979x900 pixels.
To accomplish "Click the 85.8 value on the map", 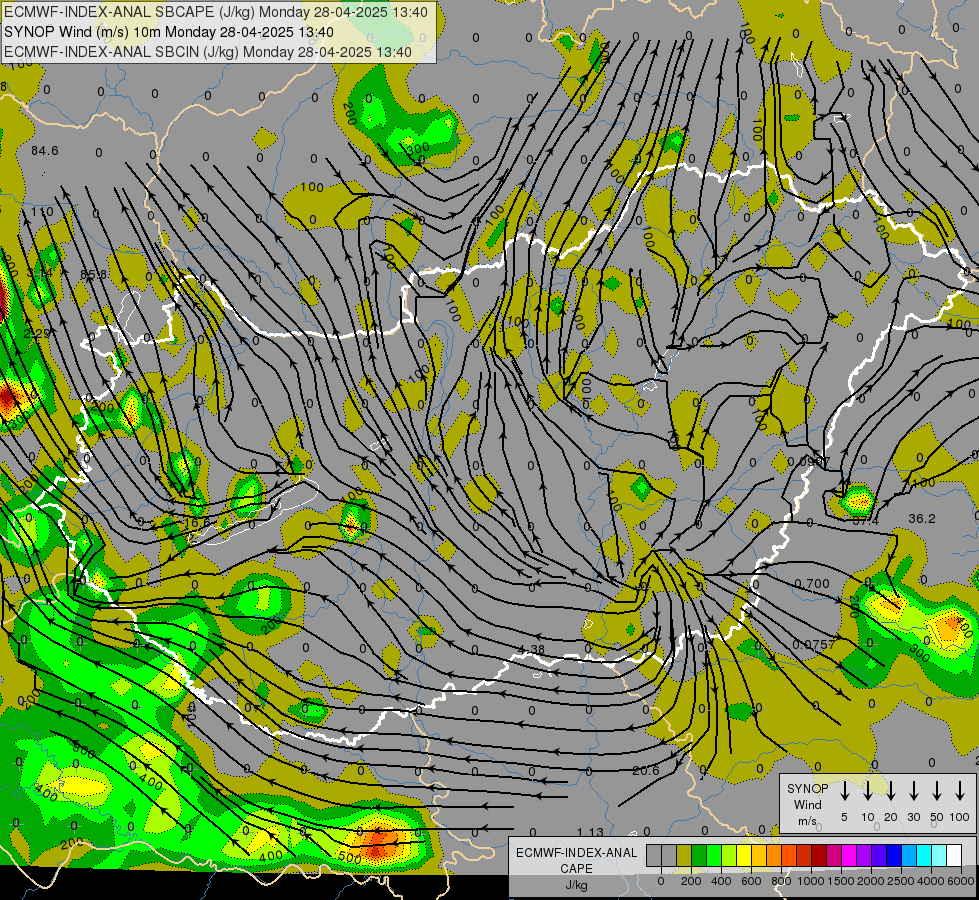I will pyautogui.click(x=94, y=274).
